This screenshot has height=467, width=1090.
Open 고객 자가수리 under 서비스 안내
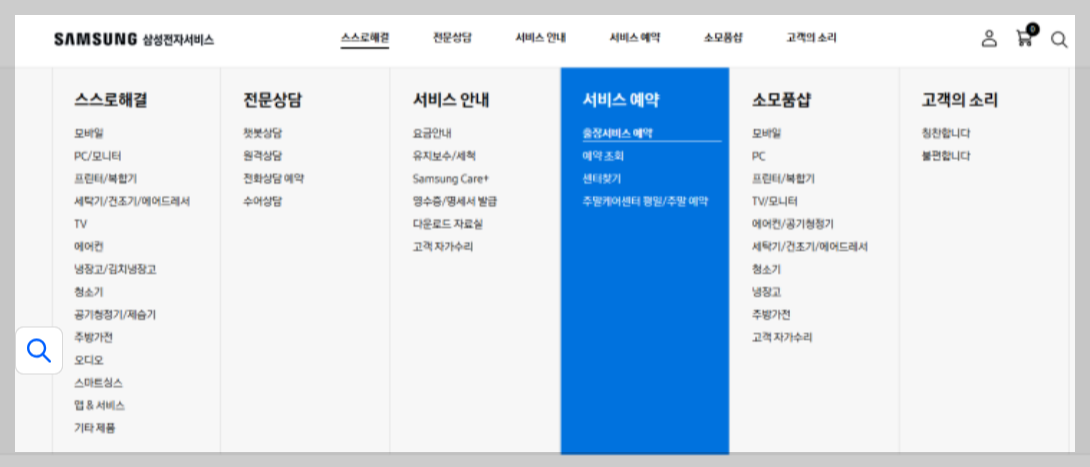click(x=443, y=247)
